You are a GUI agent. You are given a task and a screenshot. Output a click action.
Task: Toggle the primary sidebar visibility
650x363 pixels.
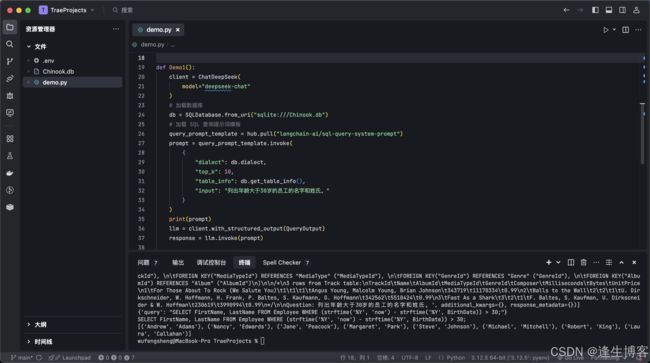coord(595,10)
